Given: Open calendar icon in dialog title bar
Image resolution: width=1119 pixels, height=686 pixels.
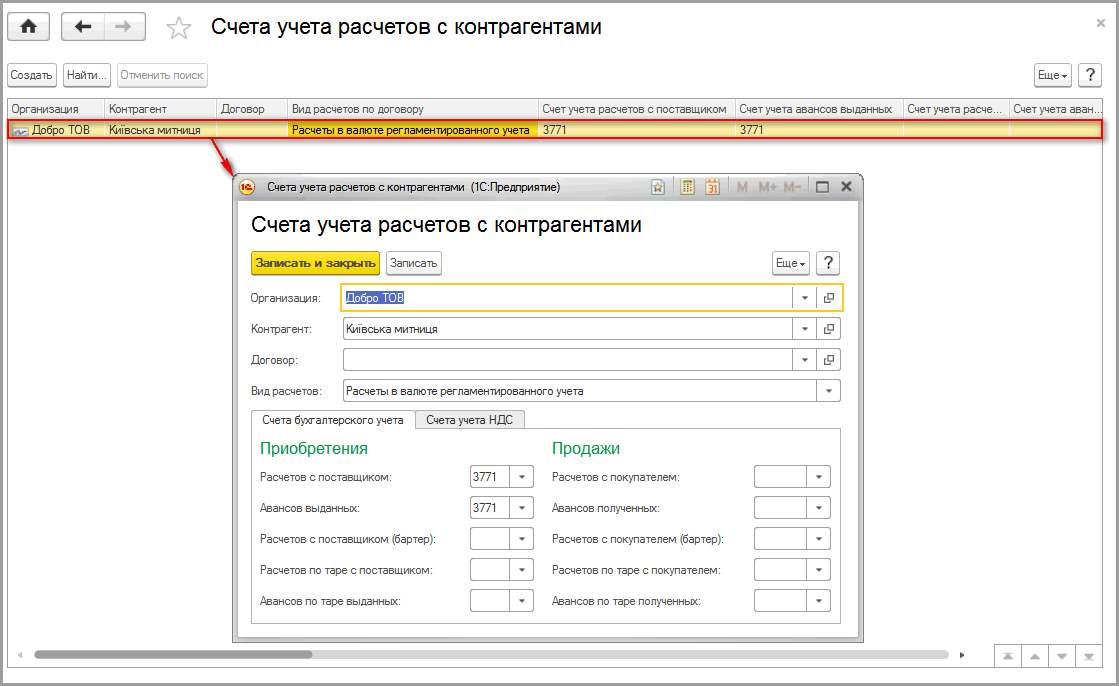Looking at the screenshot, I should click(712, 187).
